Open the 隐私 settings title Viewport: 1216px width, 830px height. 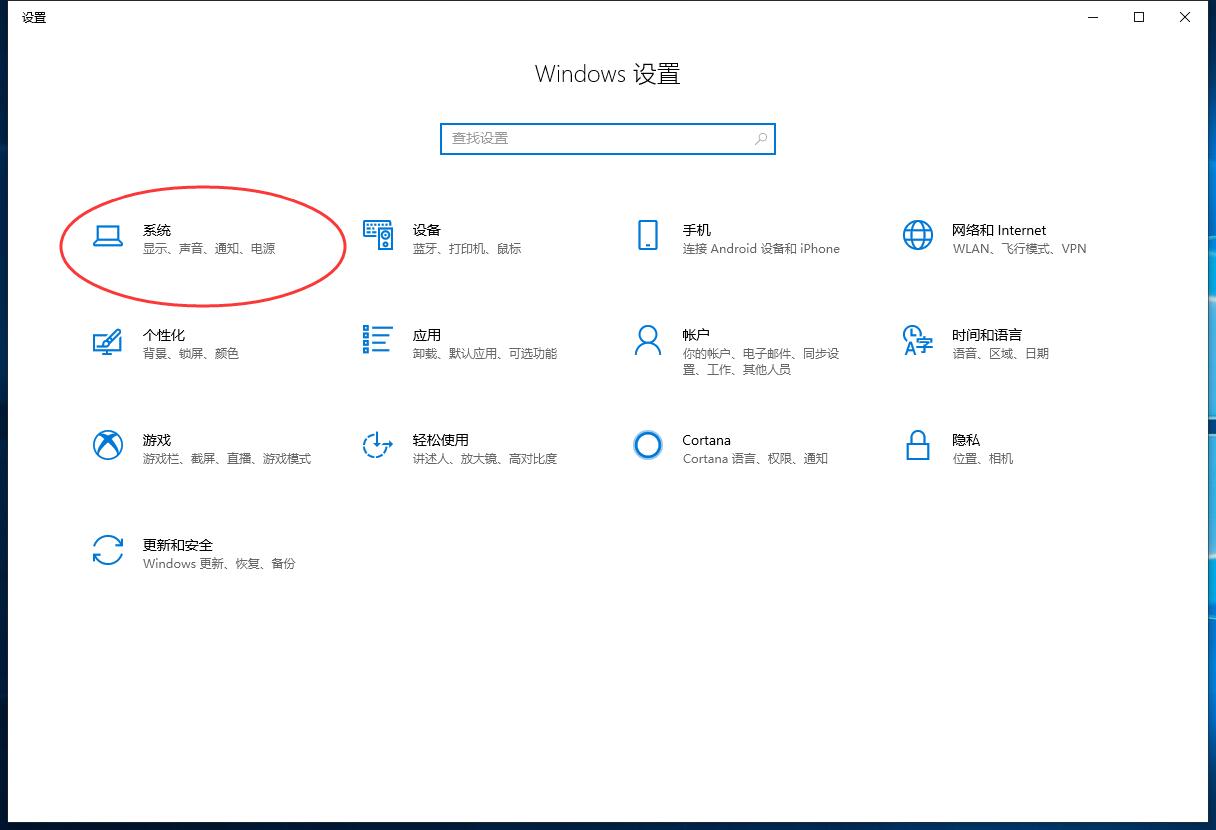[x=967, y=440]
